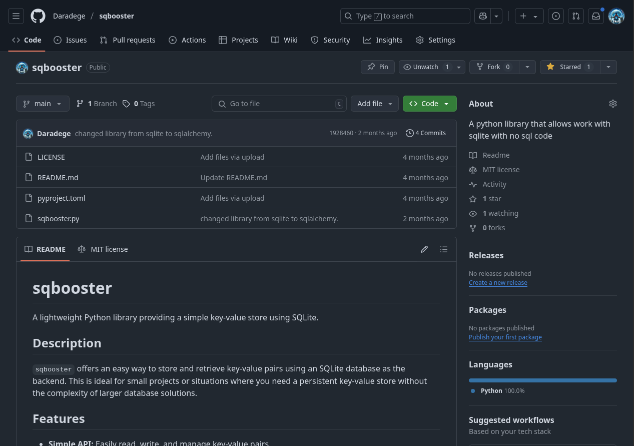This screenshot has height=446, width=634.
Task: Go to the Actions tab
Action: [x=187, y=40]
